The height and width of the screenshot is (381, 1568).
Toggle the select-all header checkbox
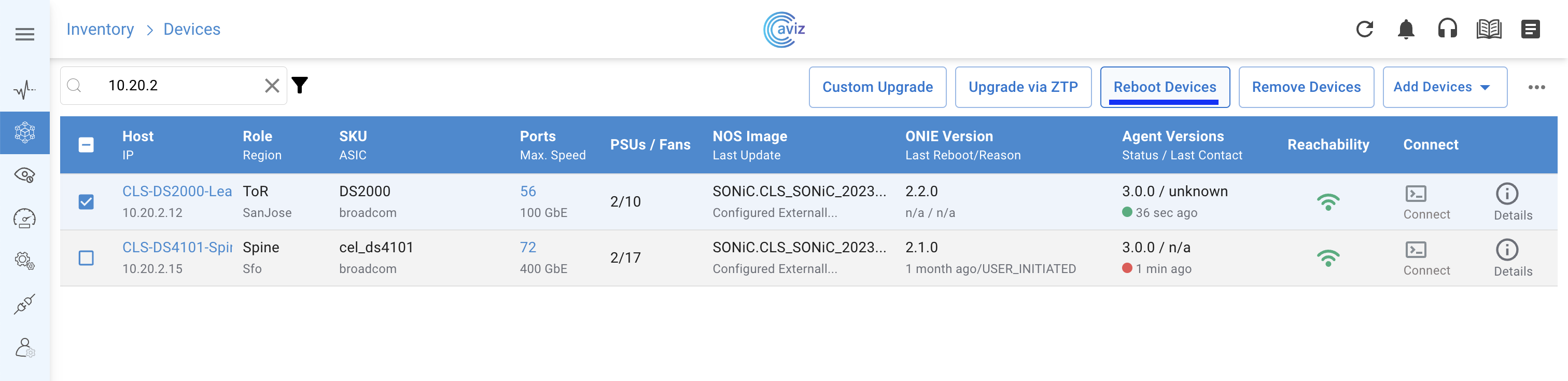point(87,145)
